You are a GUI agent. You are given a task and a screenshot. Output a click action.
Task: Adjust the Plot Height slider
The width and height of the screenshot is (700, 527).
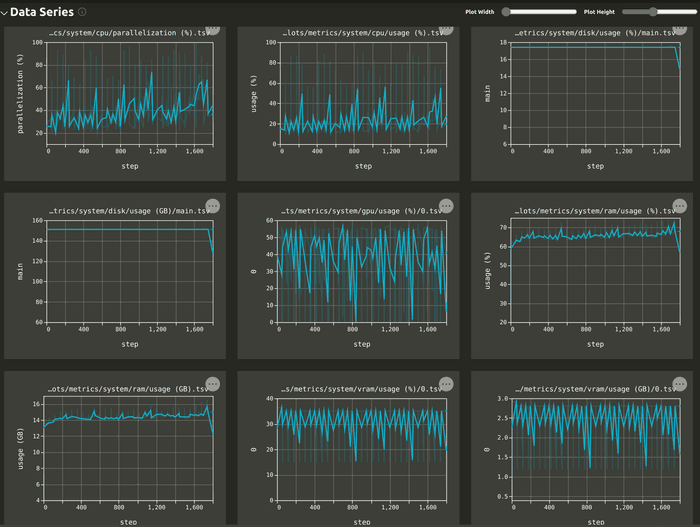pos(653,12)
